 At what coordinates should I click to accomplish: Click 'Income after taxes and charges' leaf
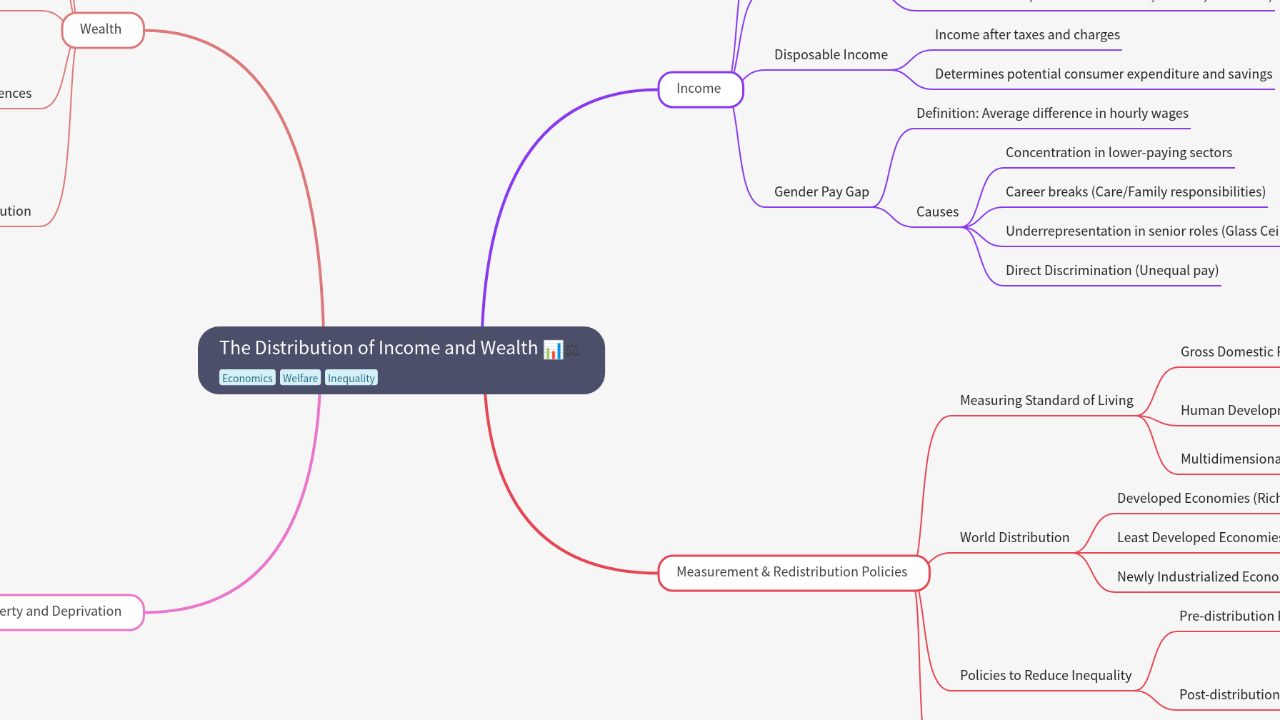tap(1027, 35)
